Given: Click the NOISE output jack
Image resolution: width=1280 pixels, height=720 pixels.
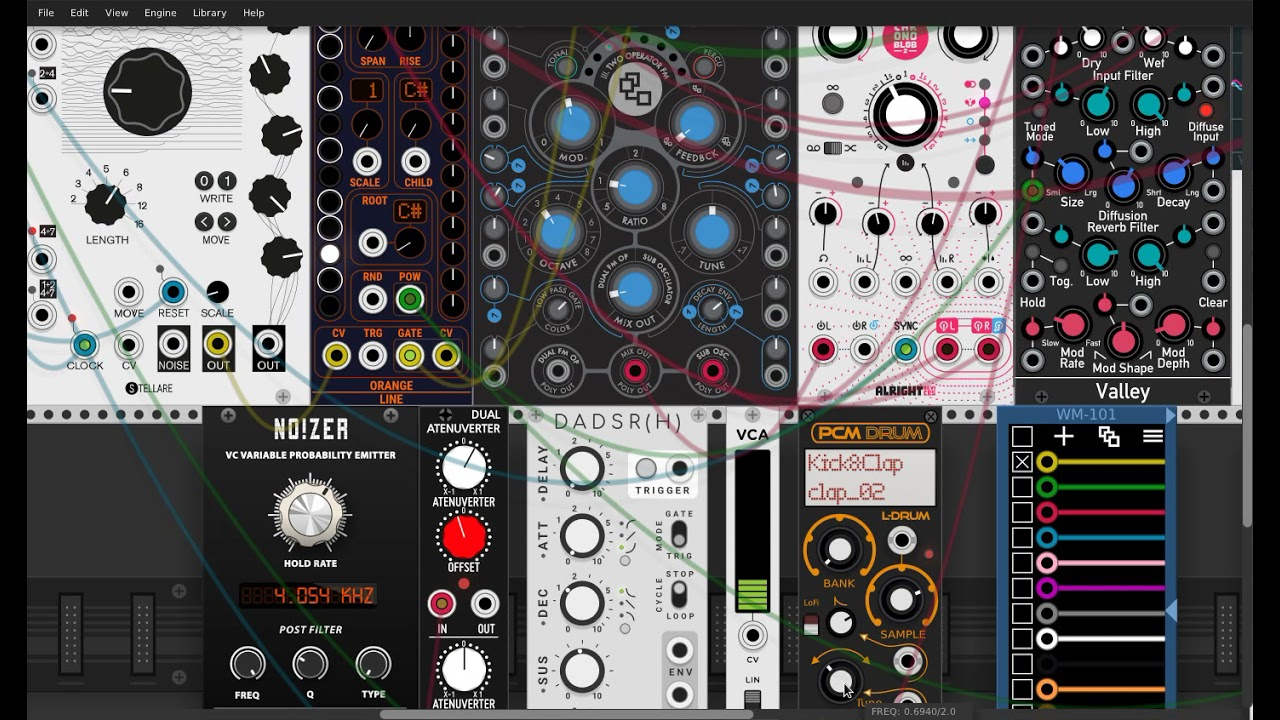Looking at the screenshot, I should (x=173, y=343).
